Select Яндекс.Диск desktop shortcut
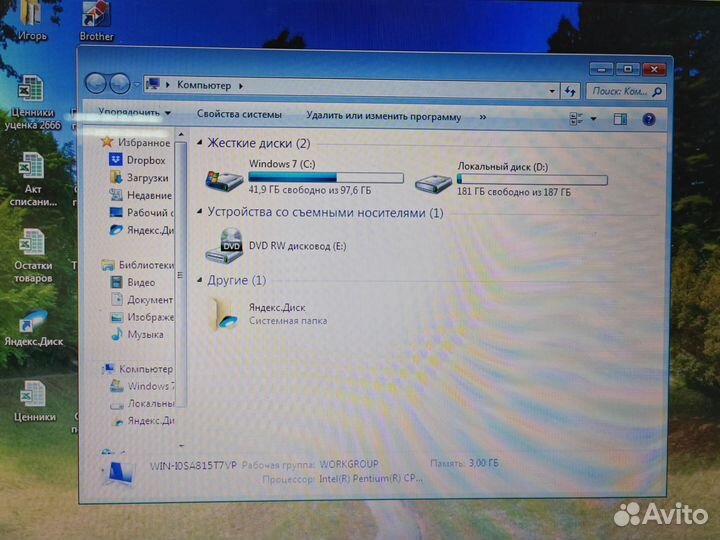 coord(34,328)
